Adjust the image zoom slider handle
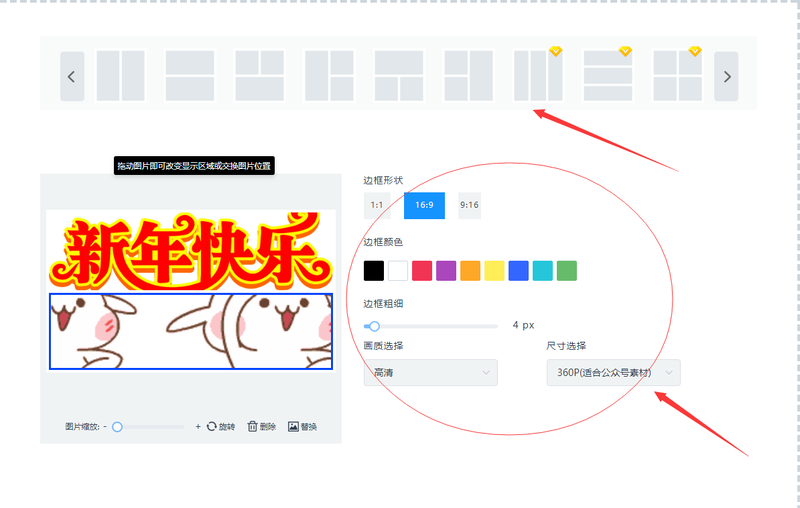The width and height of the screenshot is (800, 508). pos(117,427)
